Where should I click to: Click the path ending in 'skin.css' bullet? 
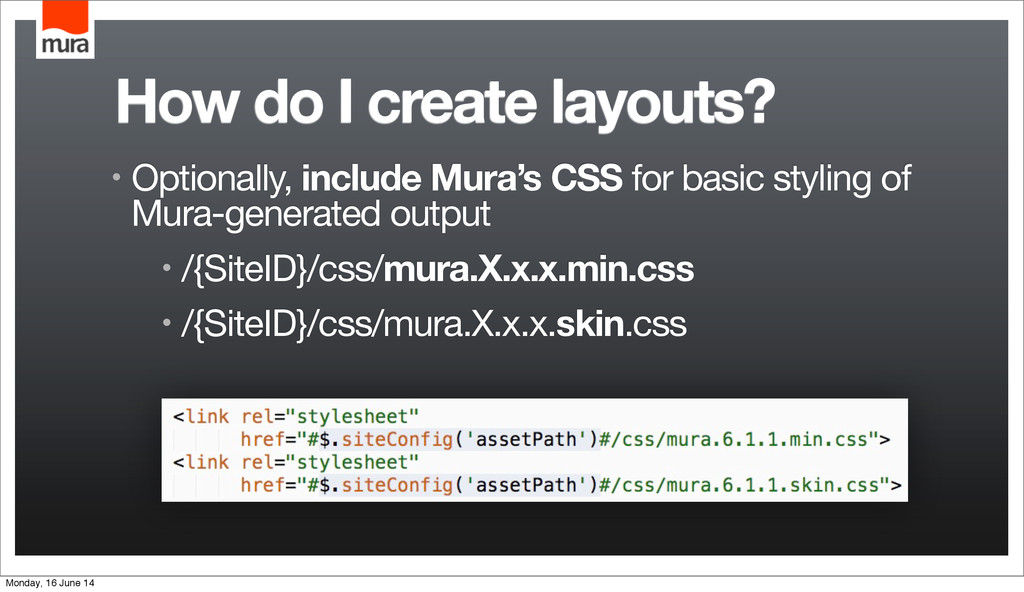click(434, 324)
